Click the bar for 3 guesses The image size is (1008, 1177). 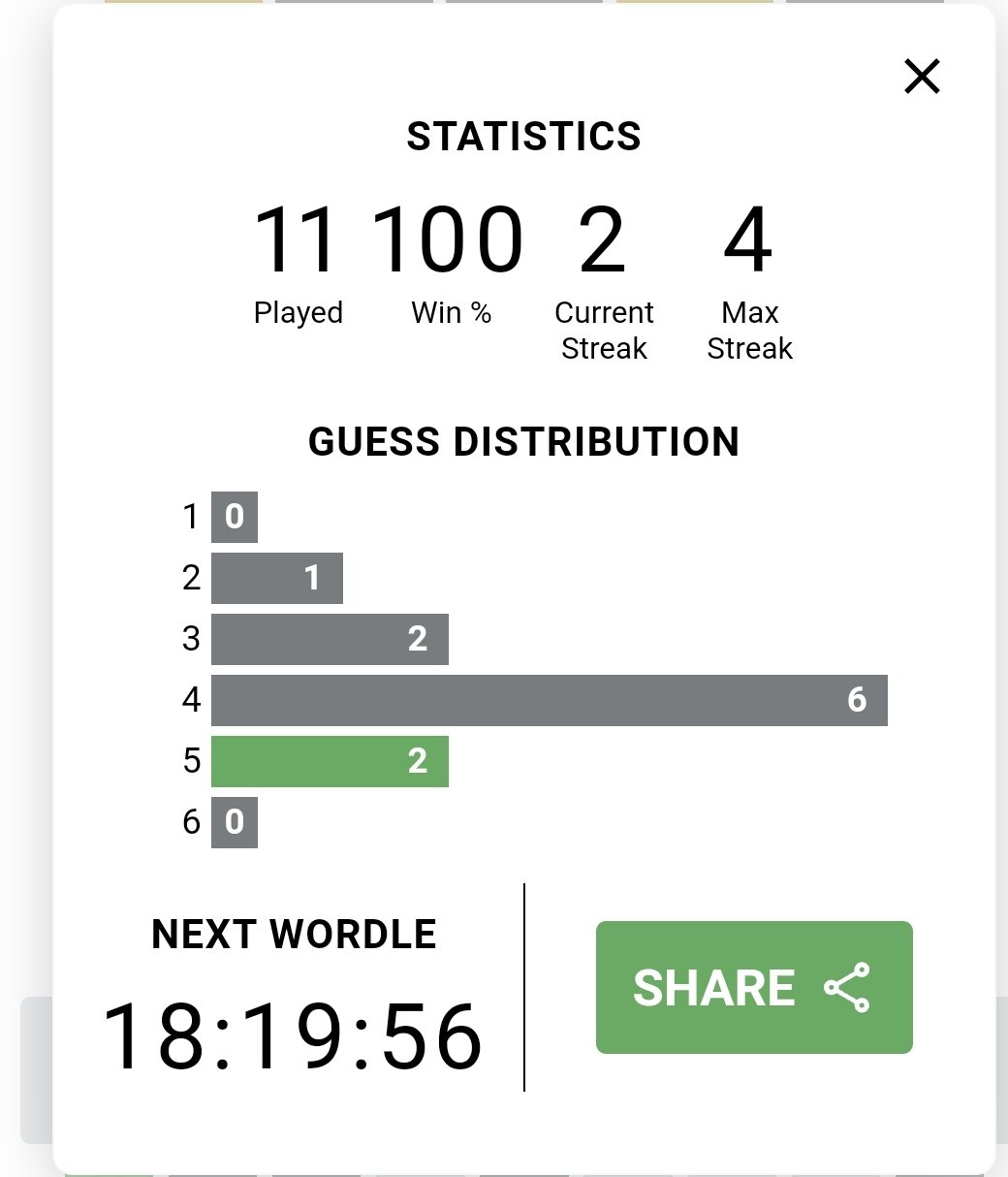point(330,639)
